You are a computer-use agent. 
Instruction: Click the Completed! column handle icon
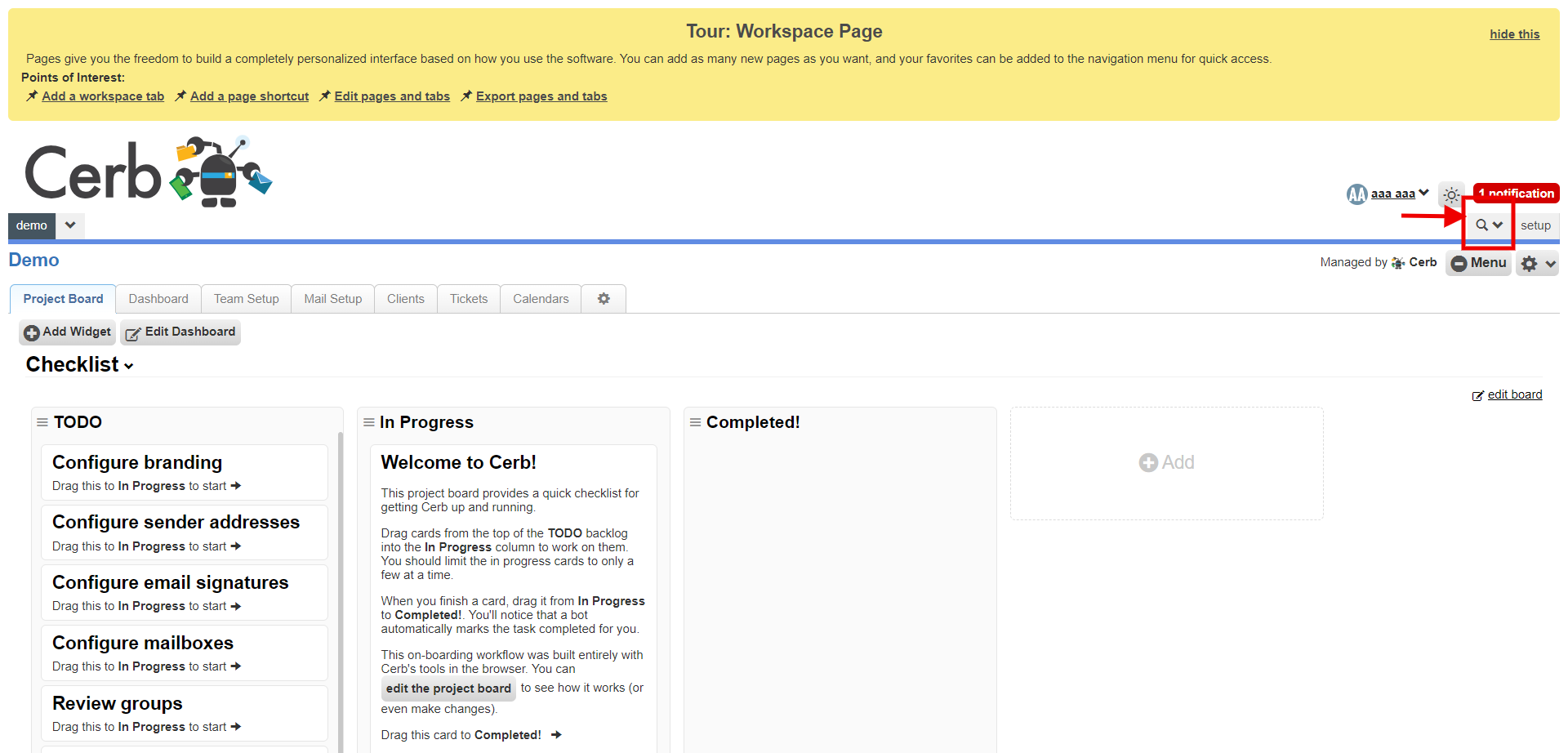click(x=696, y=422)
